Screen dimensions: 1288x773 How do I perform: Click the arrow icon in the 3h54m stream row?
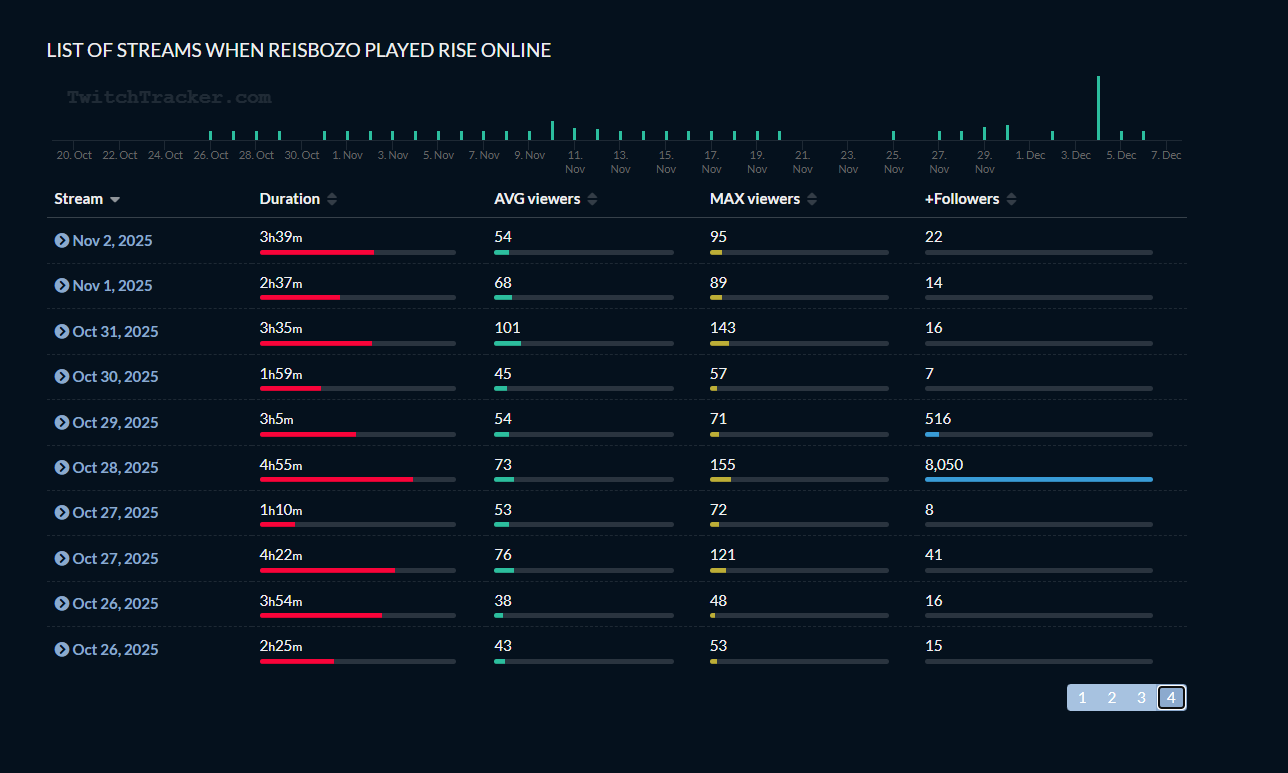(61, 603)
